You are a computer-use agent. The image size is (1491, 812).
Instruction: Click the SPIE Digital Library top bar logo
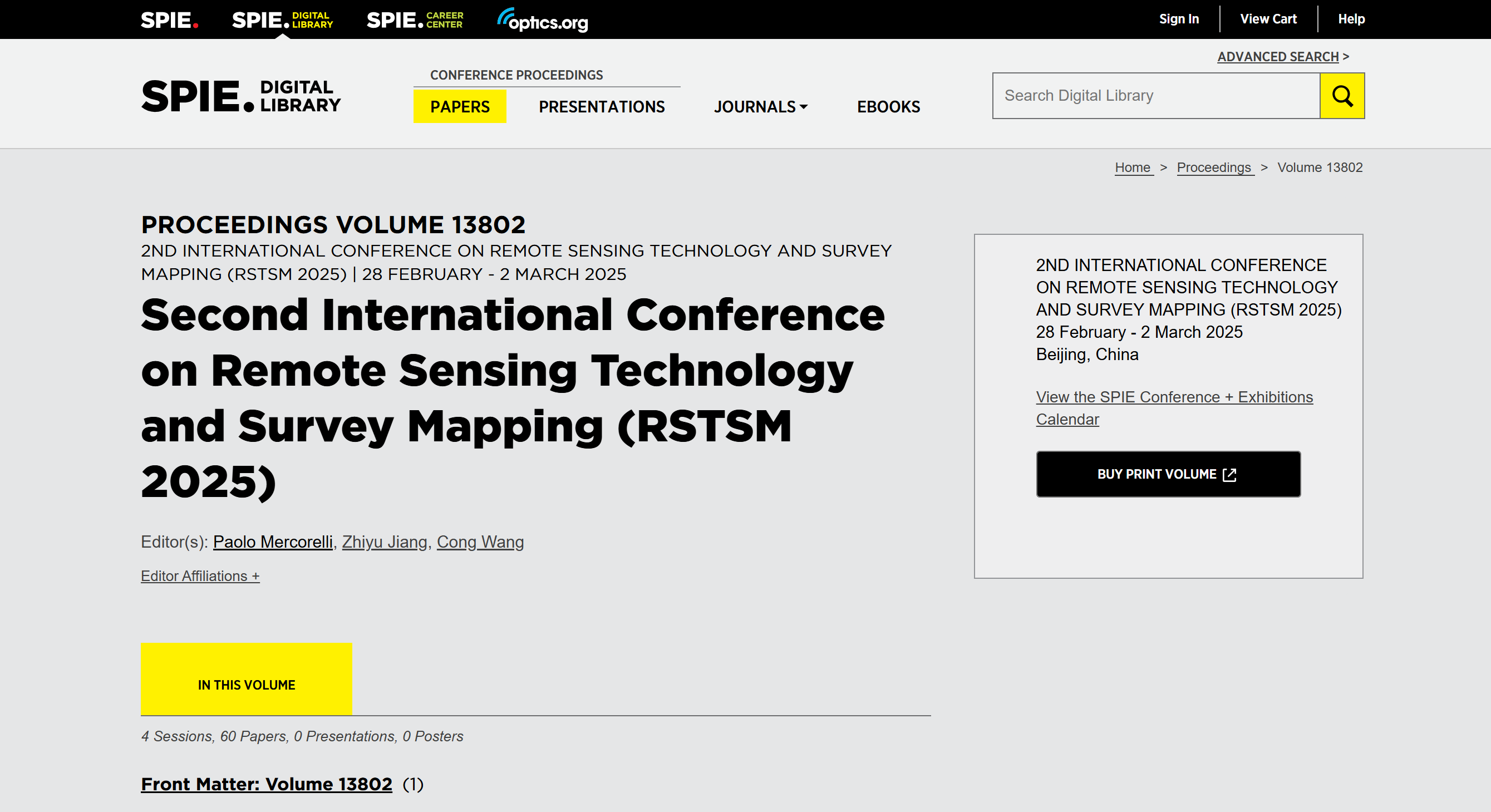[x=282, y=20]
